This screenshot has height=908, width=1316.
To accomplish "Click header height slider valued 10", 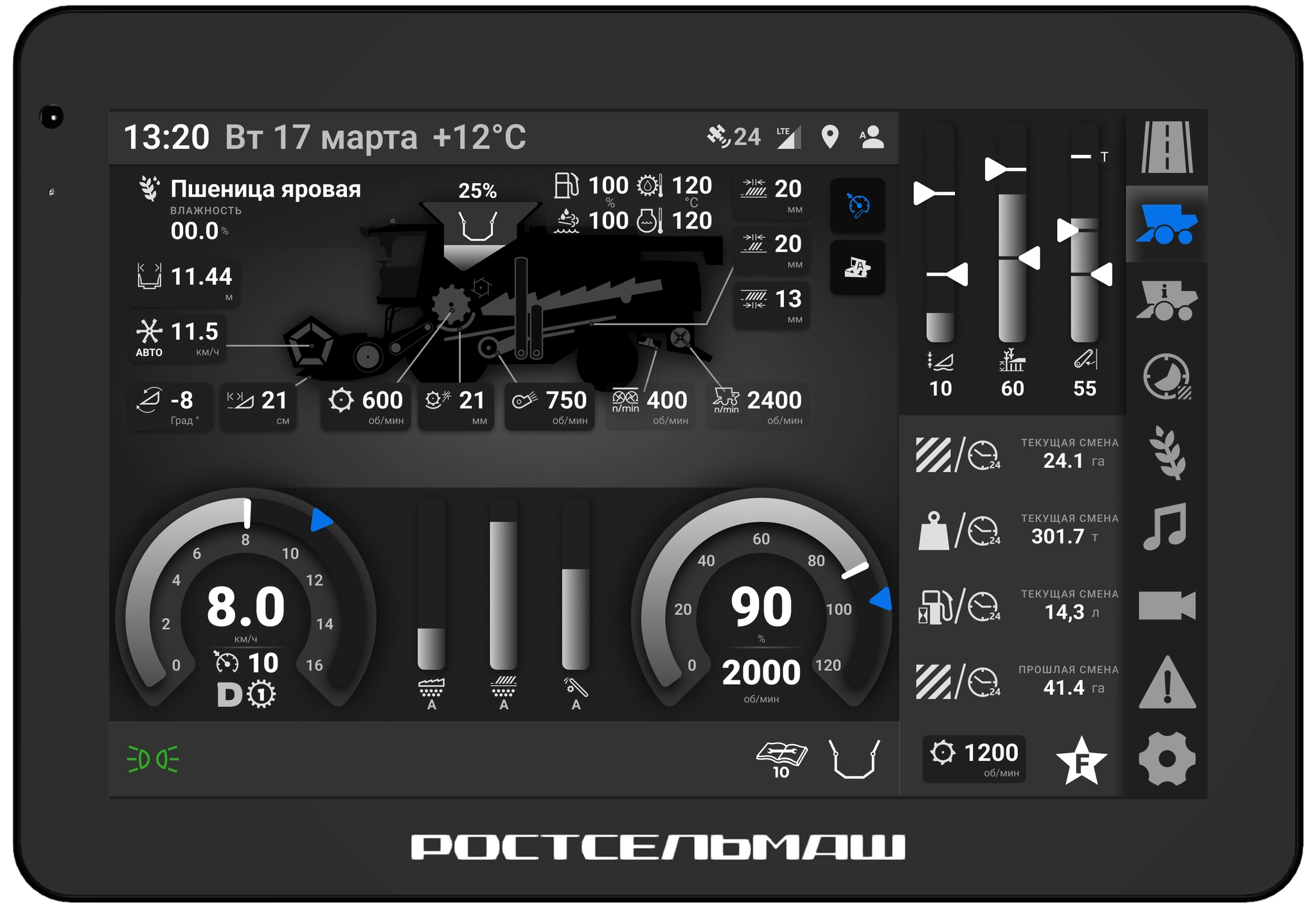I will 940,233.
